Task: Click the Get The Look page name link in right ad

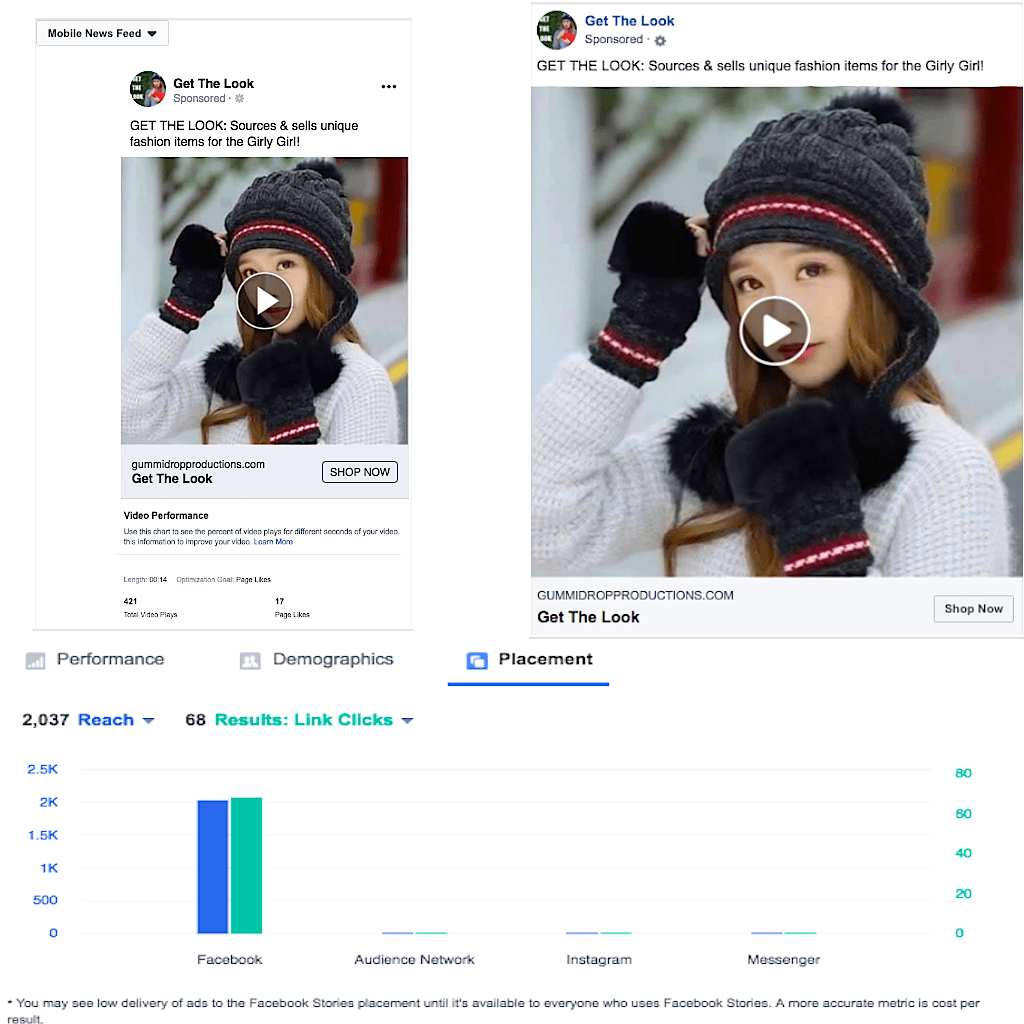Action: click(629, 21)
